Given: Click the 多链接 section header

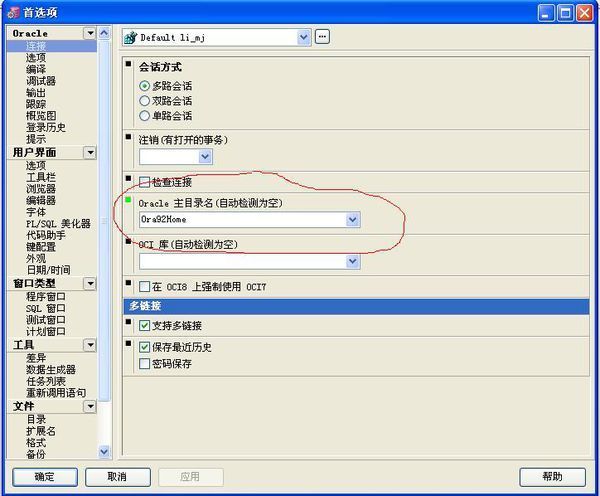Looking at the screenshot, I should (356, 306).
